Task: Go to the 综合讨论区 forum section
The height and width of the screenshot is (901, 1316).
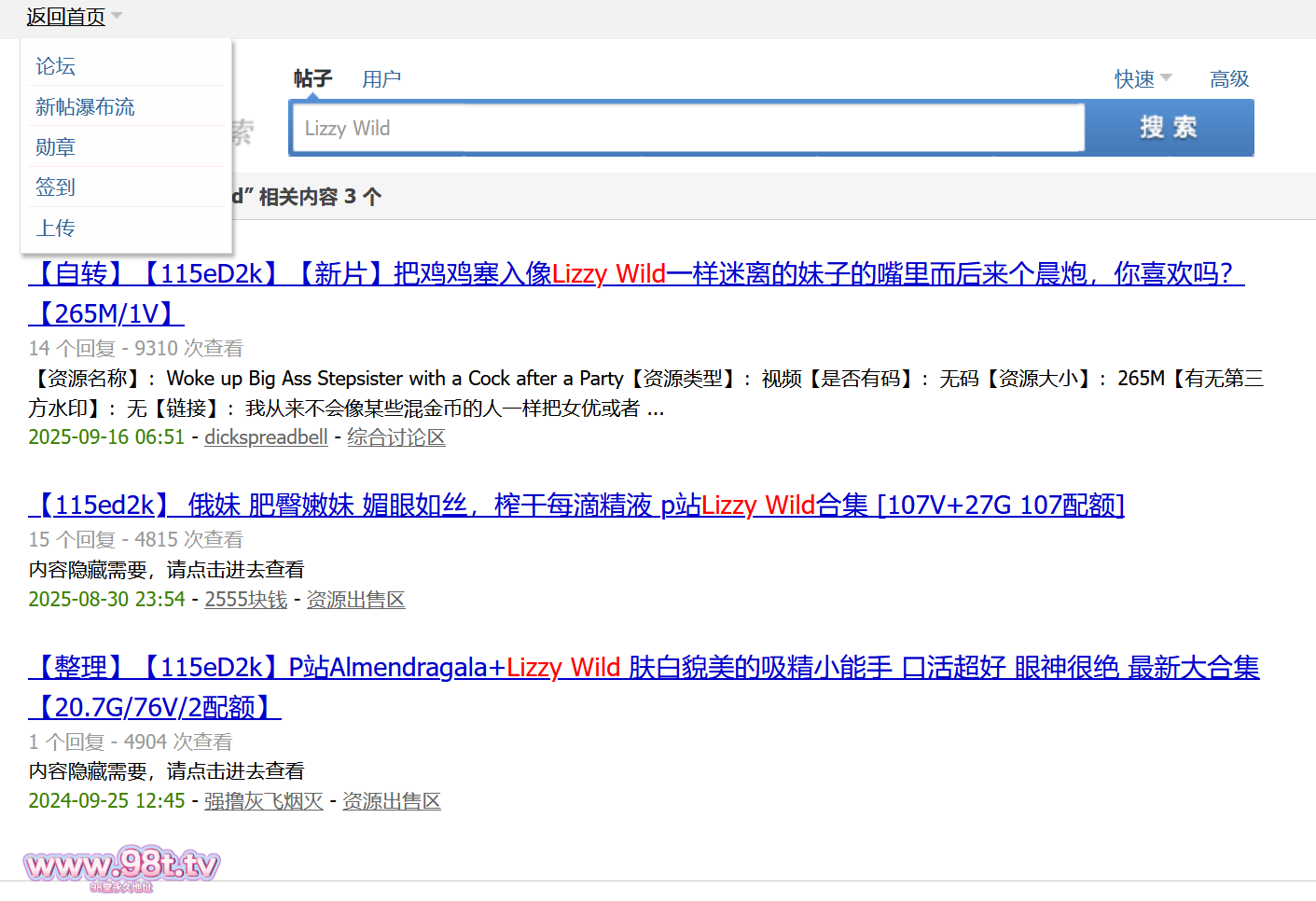Action: point(396,437)
